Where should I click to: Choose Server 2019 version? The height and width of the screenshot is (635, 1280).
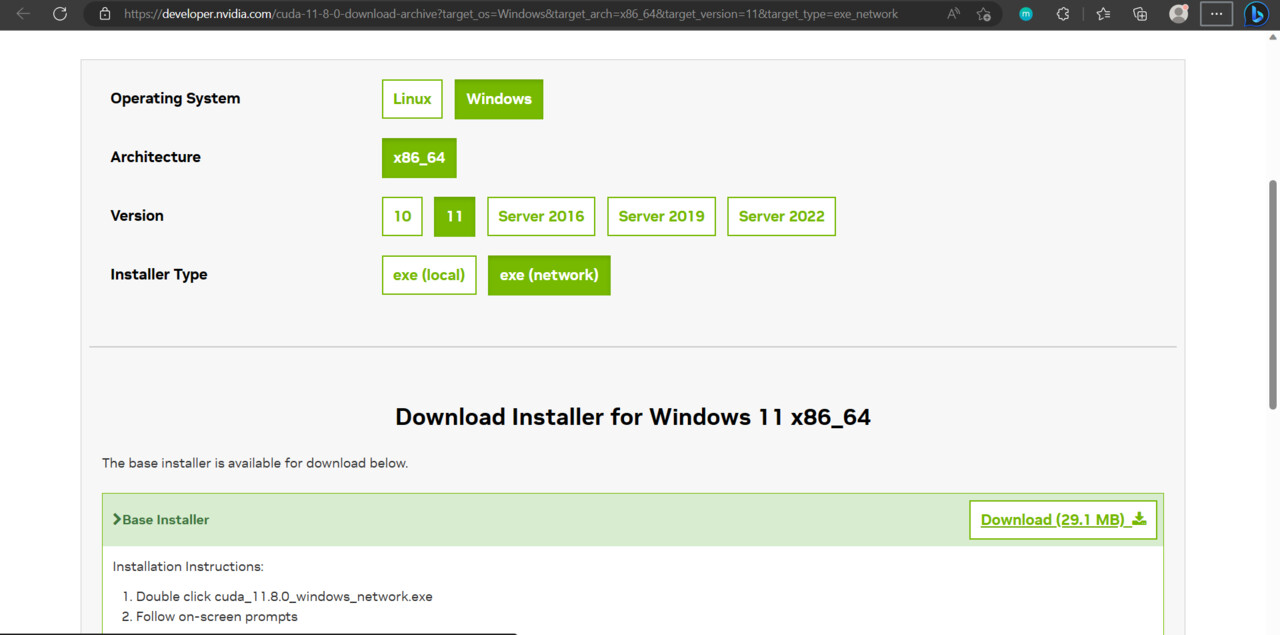coord(661,216)
